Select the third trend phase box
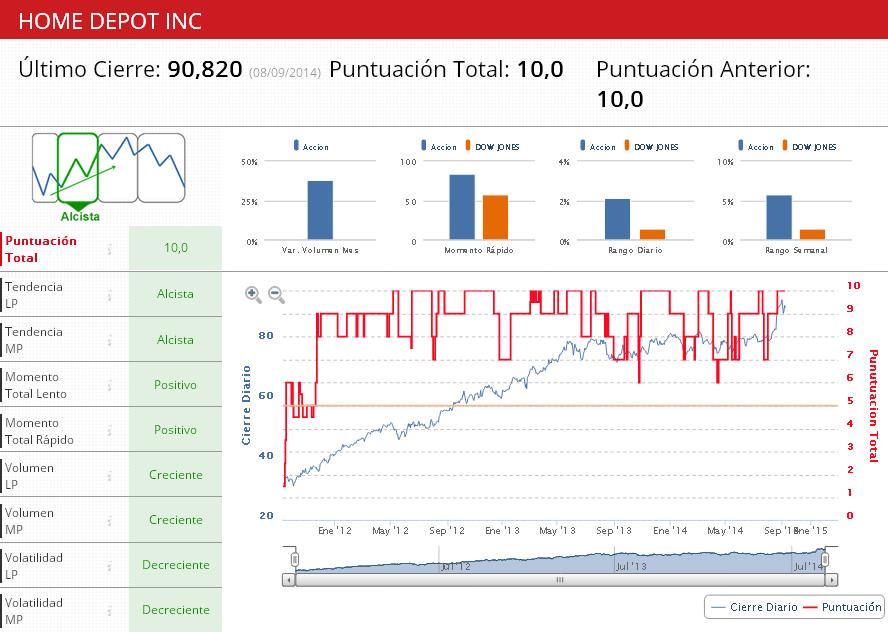Screen dimensions: 888x632 [x=118, y=168]
